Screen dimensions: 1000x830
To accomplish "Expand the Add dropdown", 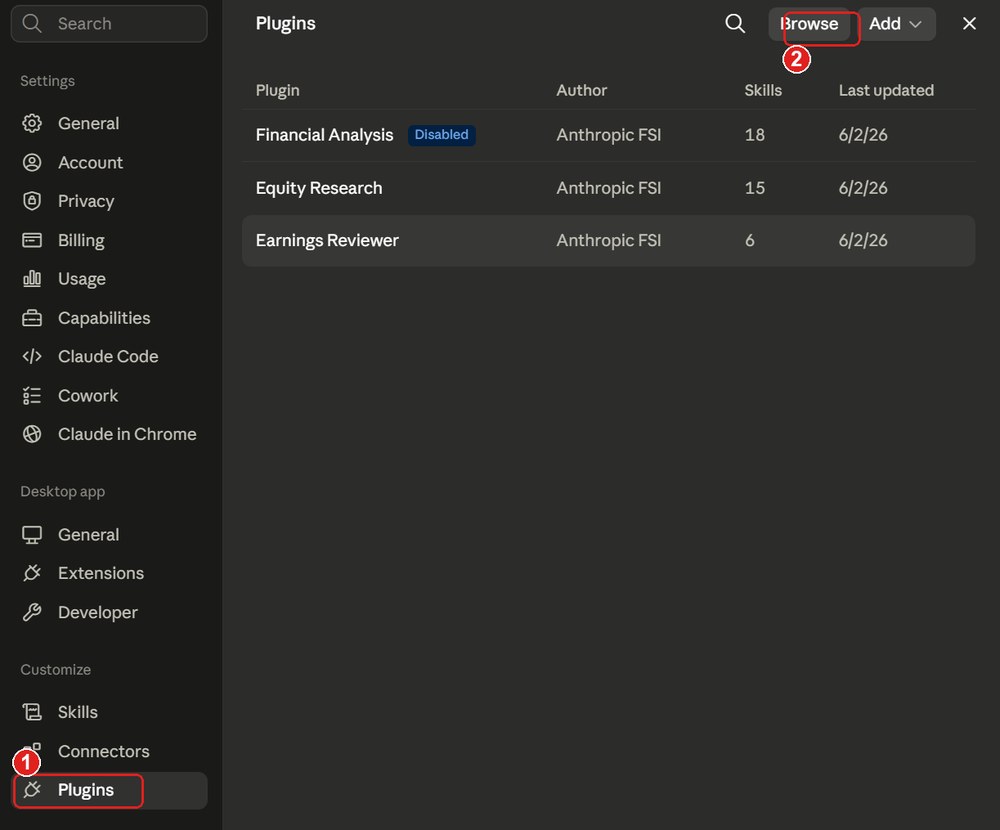I will point(896,24).
